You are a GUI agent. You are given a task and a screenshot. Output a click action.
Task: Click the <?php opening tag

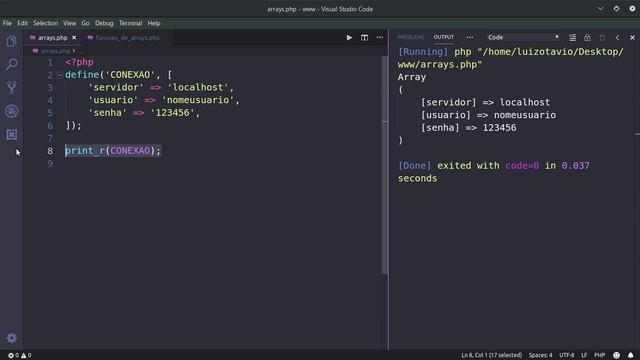coord(79,62)
